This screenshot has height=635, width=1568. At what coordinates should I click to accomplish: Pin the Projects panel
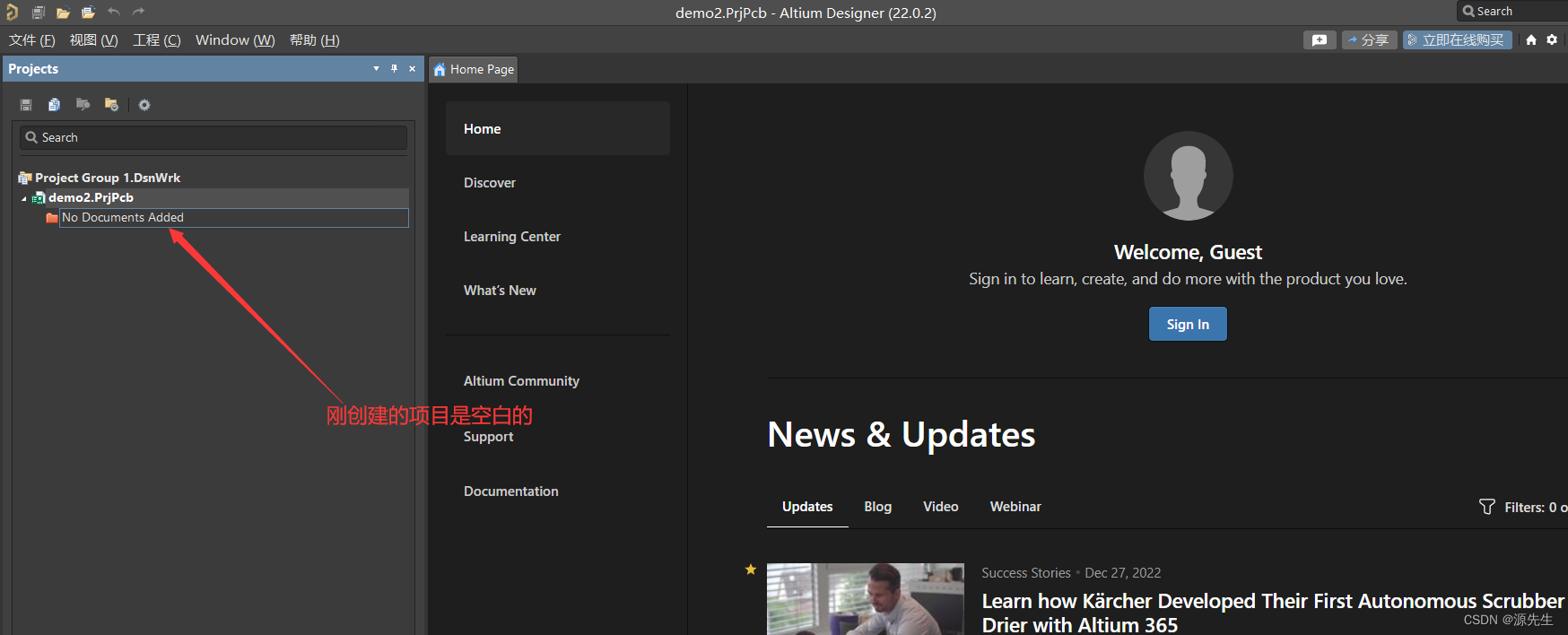(x=394, y=68)
